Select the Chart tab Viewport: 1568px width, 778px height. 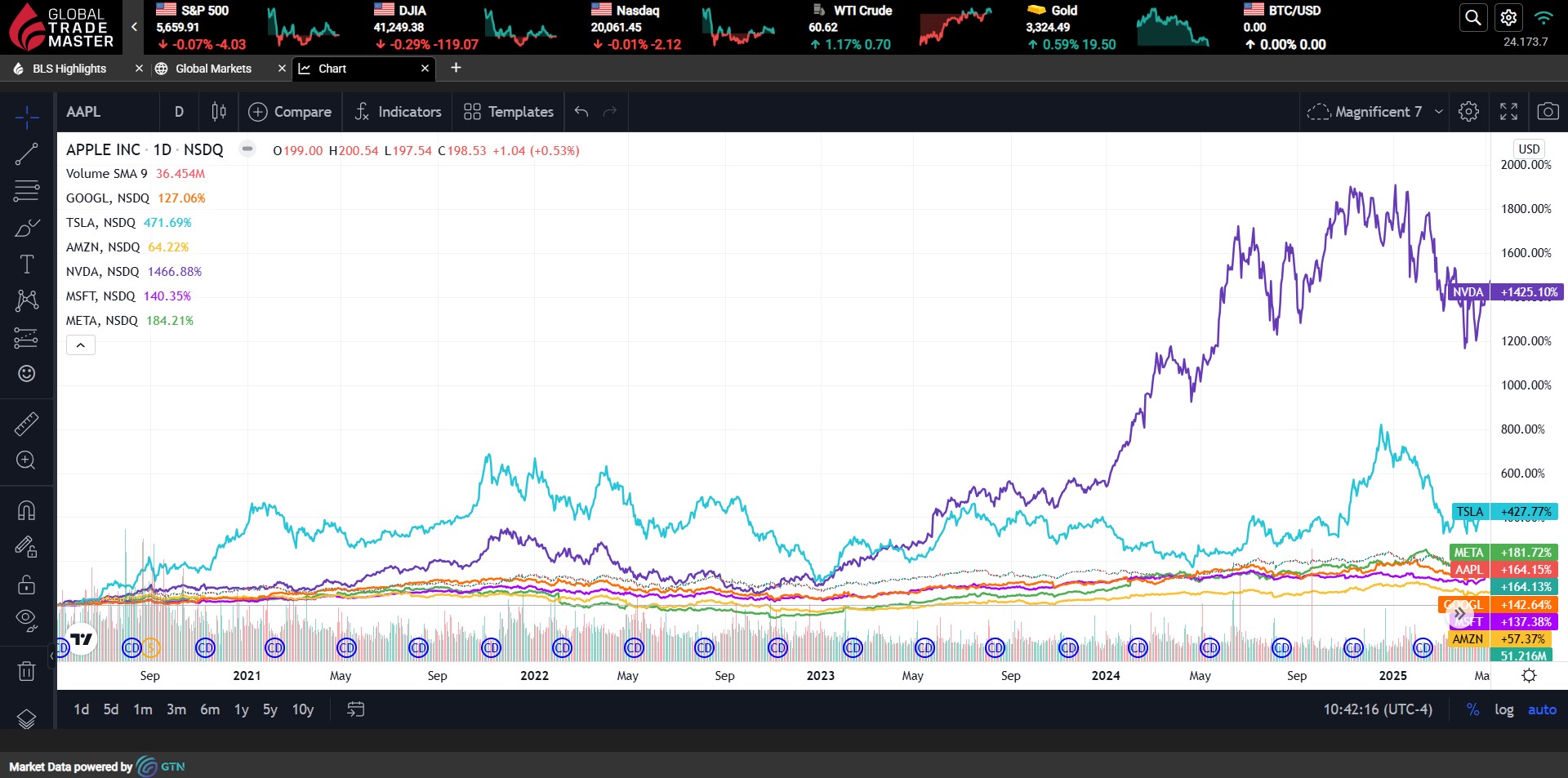tap(332, 69)
